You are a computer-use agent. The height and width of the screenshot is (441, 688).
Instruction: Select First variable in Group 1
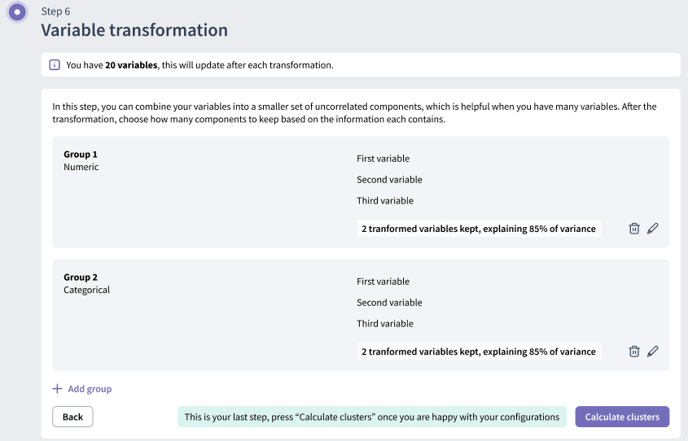point(383,159)
